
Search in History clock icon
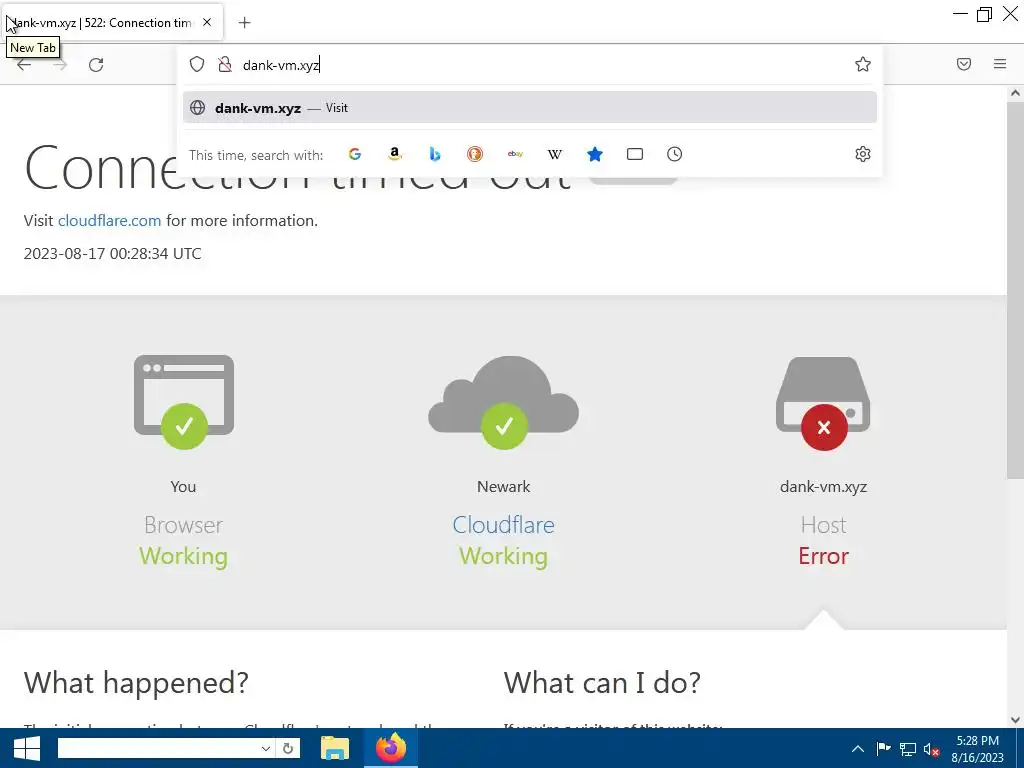tap(675, 154)
